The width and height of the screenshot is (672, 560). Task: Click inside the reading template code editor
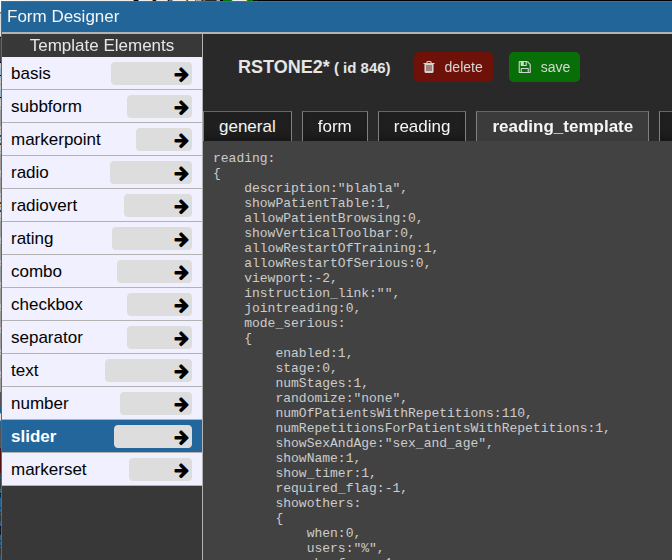click(x=450, y=350)
